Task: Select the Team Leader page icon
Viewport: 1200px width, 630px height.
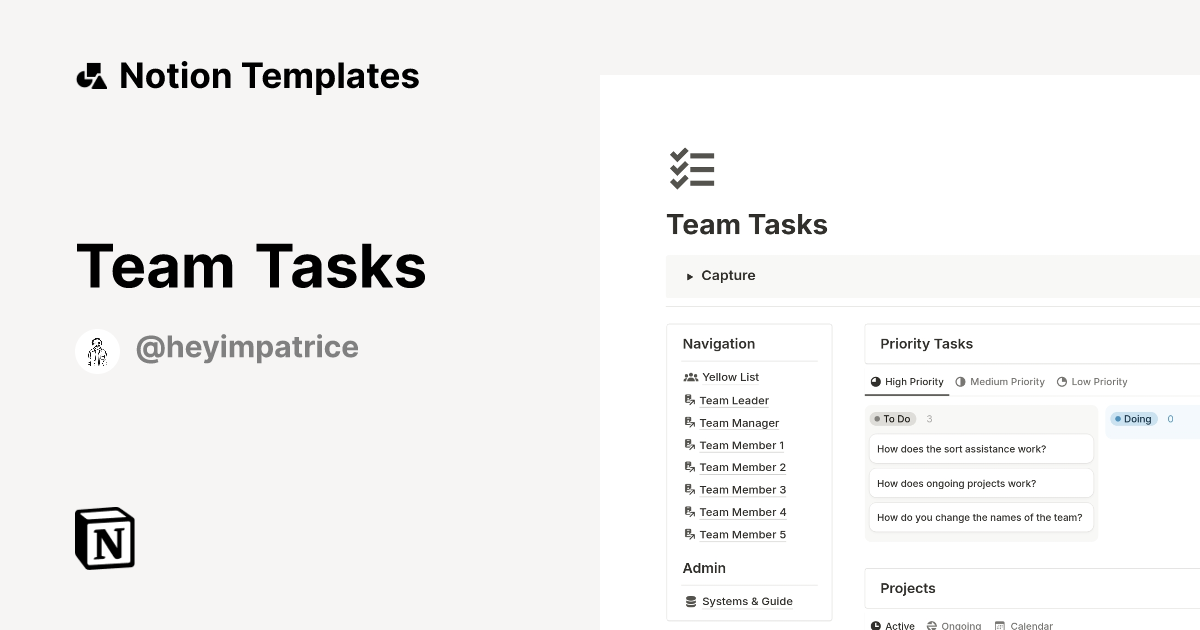Action: [x=689, y=399]
